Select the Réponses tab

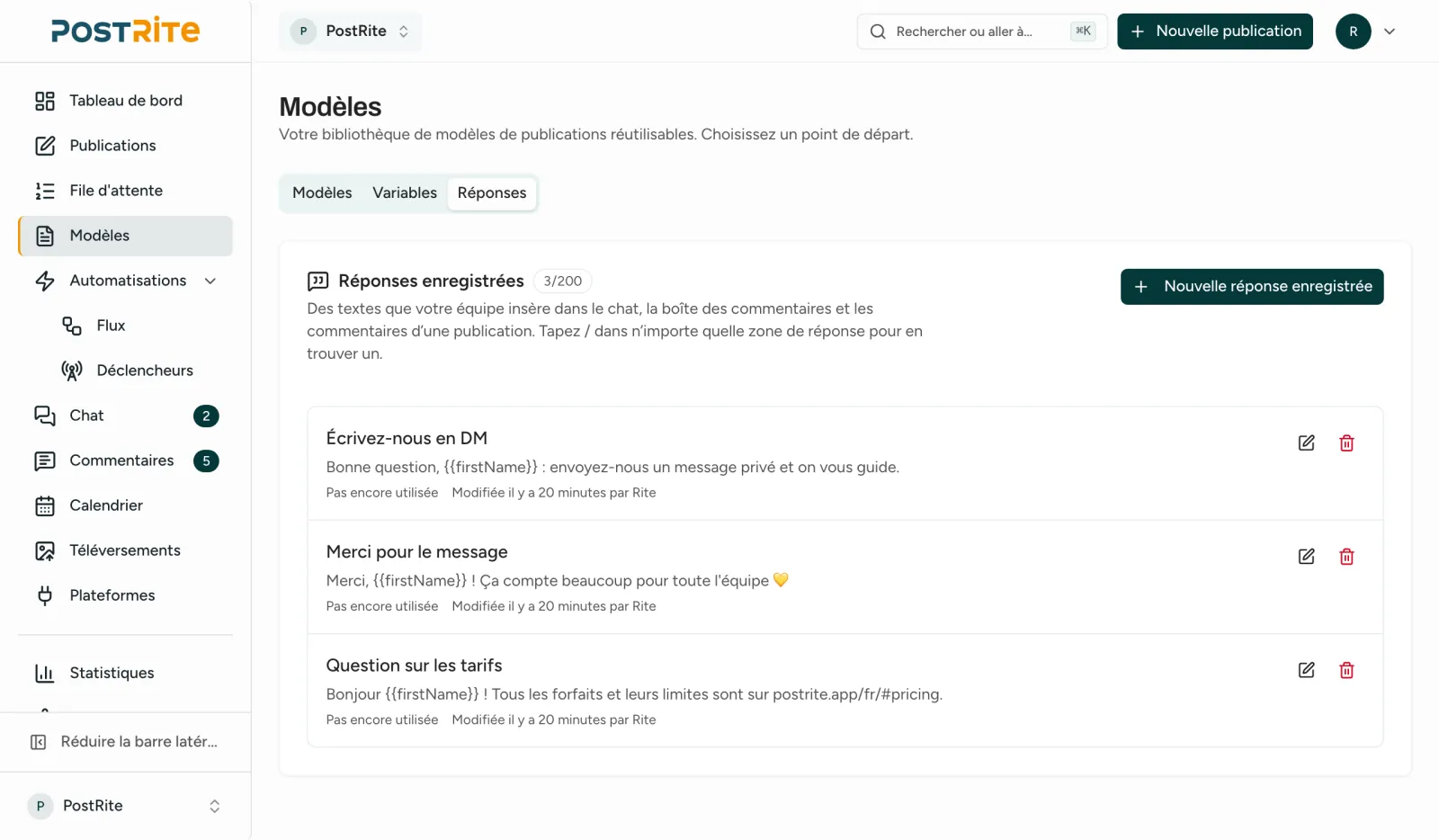492,192
